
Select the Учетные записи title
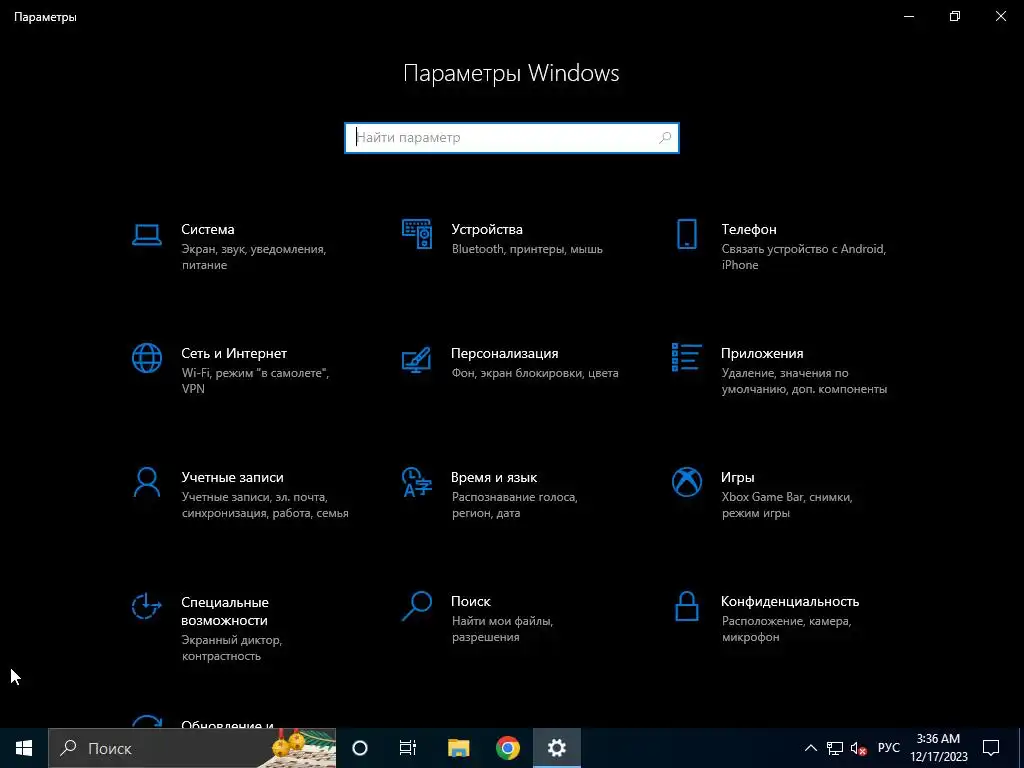point(232,477)
